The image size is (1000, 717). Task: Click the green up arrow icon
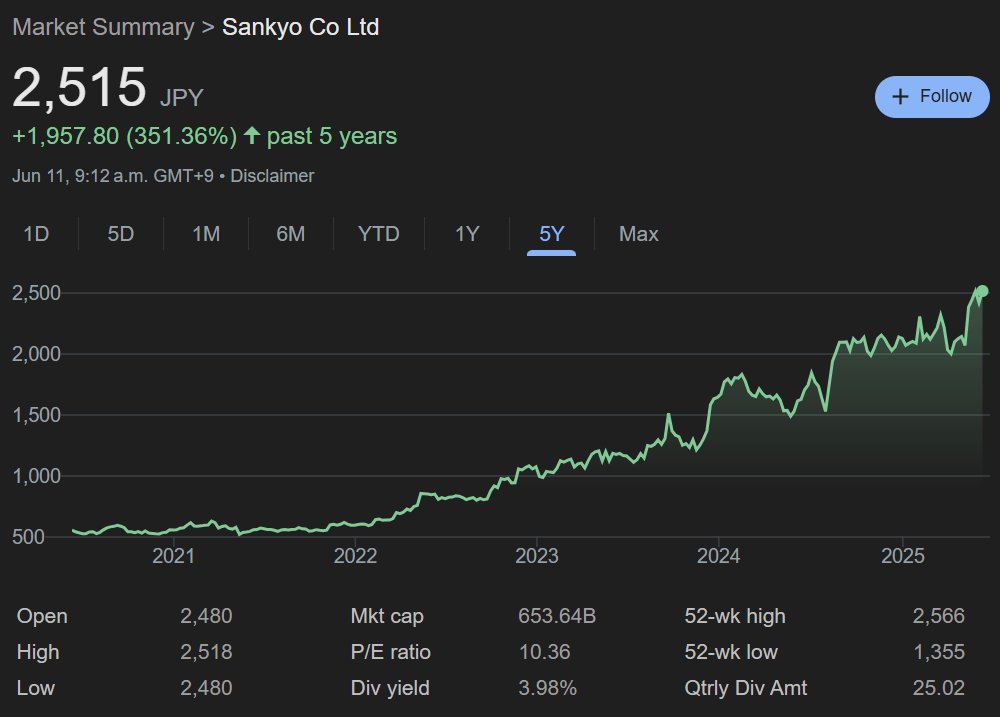[252, 135]
